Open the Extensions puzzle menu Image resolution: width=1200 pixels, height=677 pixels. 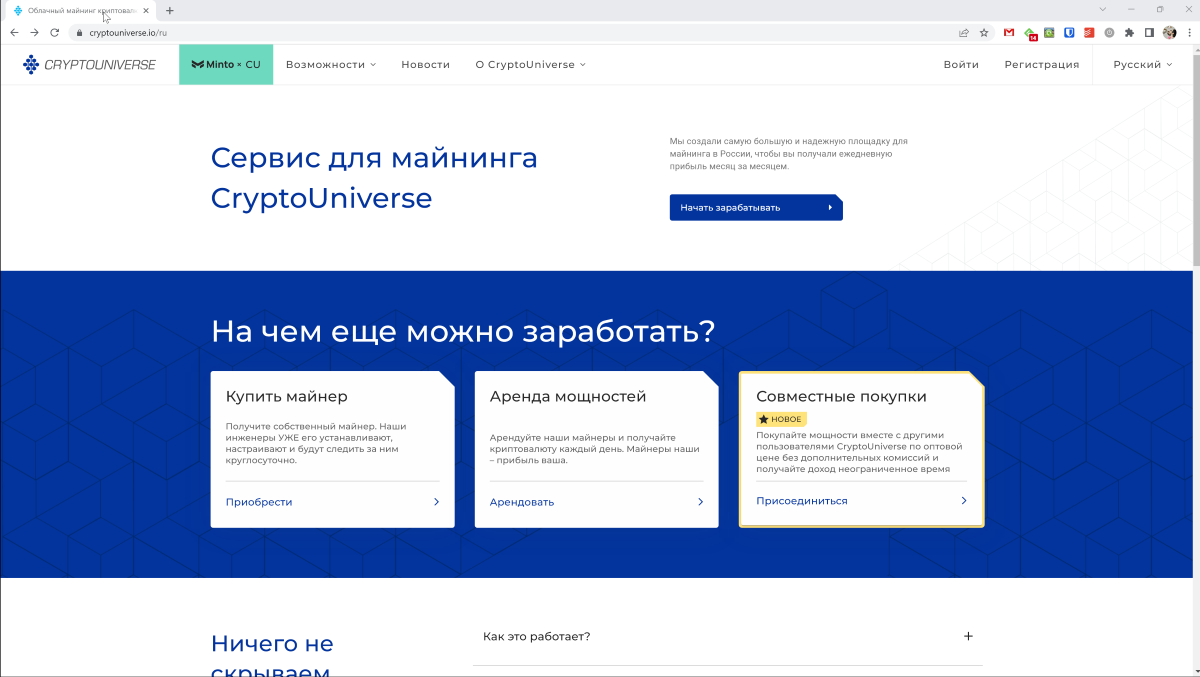click(x=1129, y=32)
